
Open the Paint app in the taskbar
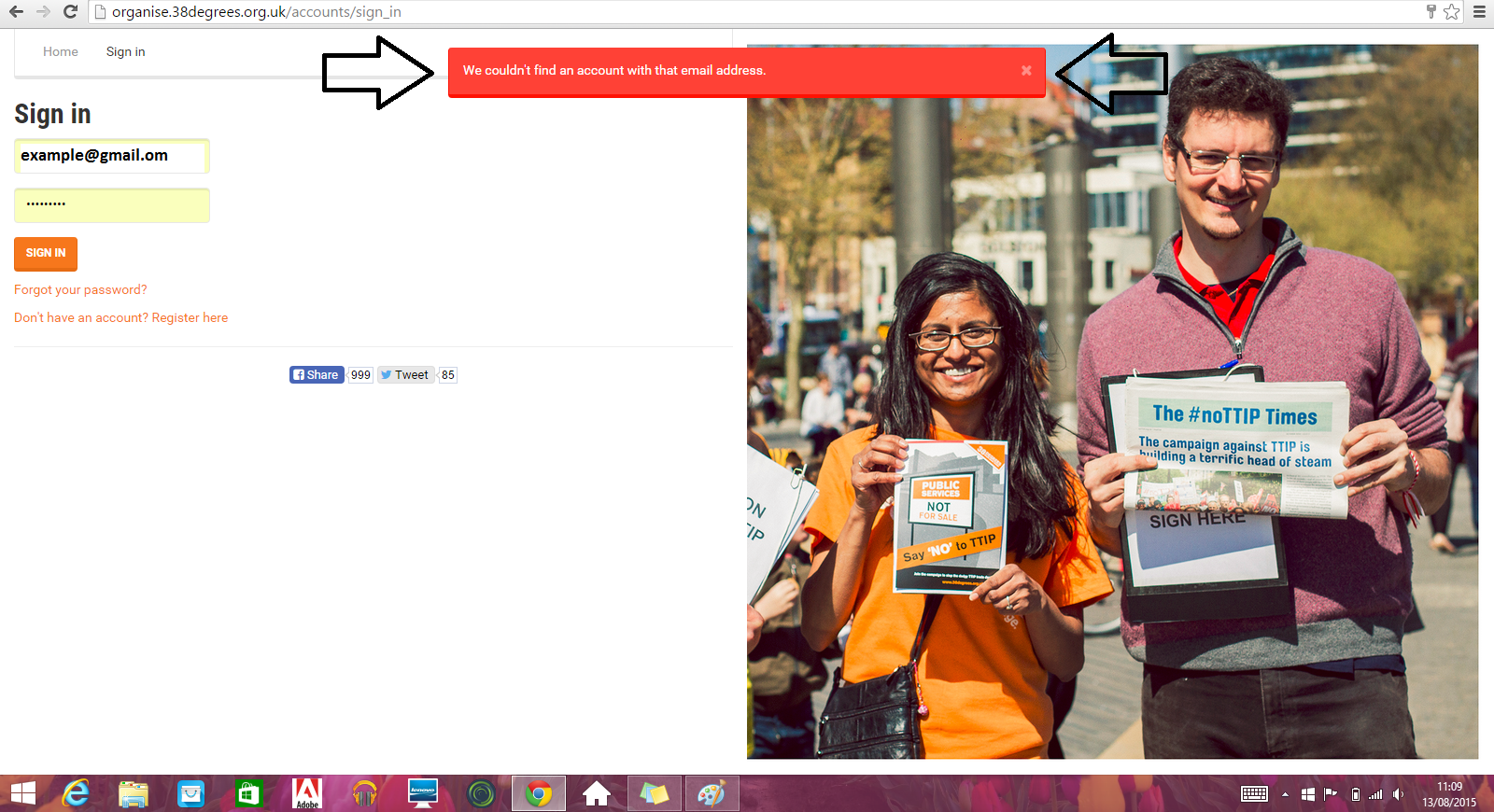[712, 793]
